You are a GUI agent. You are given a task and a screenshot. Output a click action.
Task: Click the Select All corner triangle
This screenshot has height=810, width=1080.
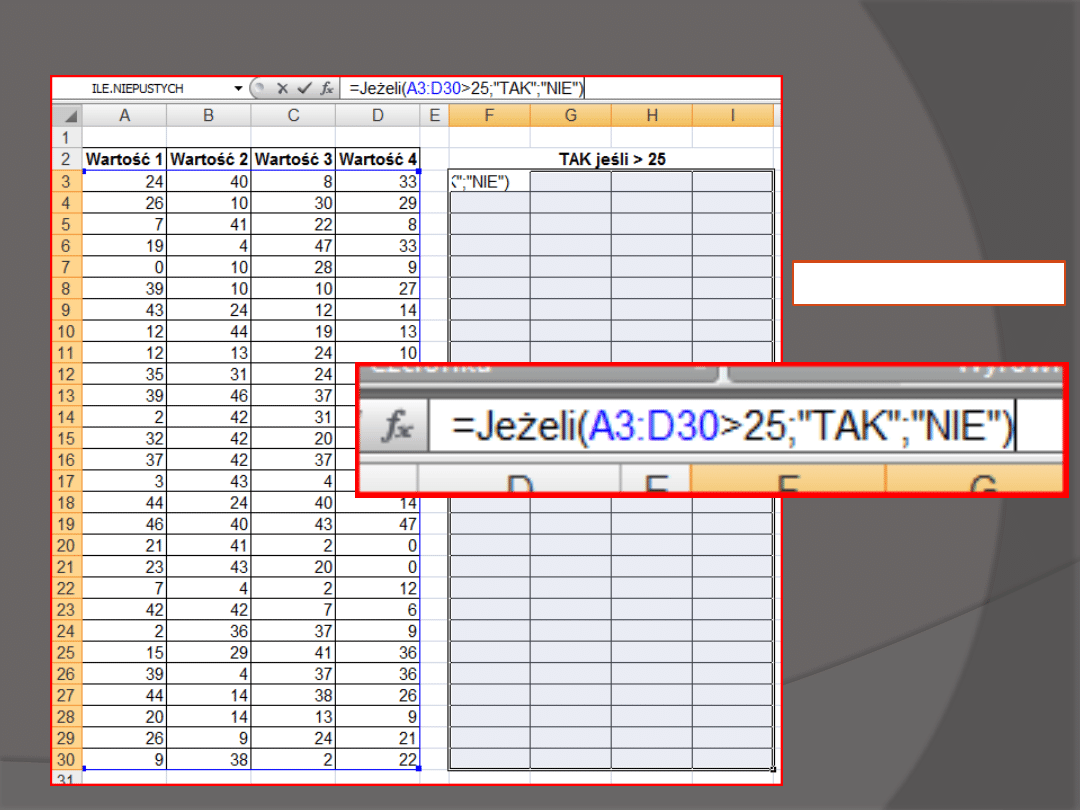67,116
